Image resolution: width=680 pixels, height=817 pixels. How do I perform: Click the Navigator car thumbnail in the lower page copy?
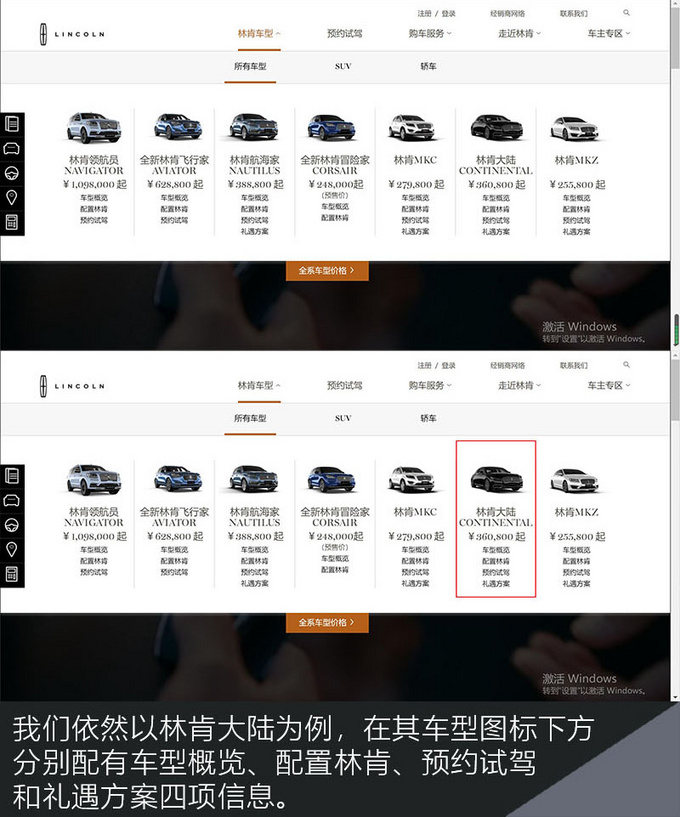(x=94, y=479)
